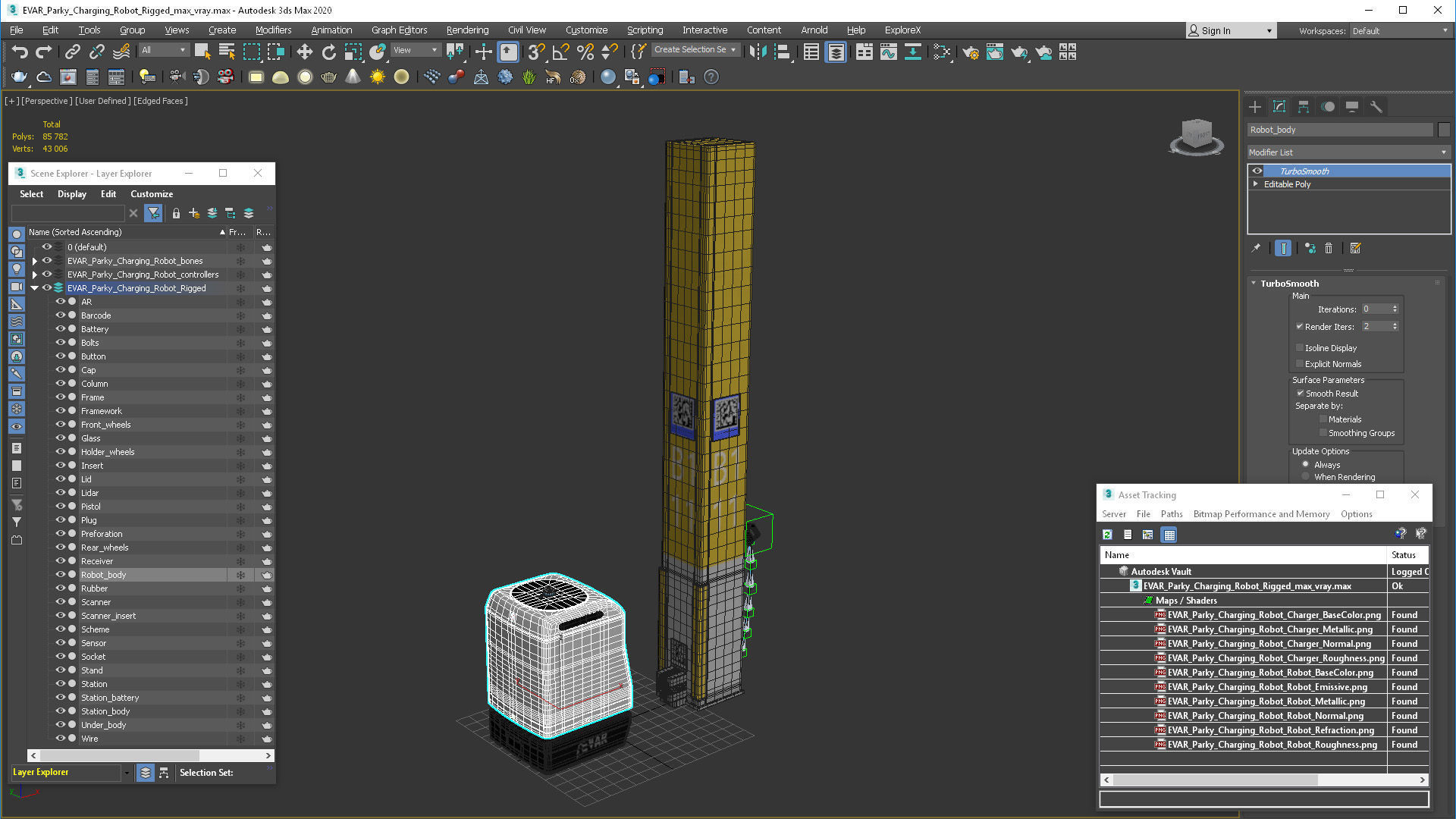Toggle Smooth Result checkbox
Image resolution: width=1456 pixels, height=819 pixels.
tap(1300, 393)
